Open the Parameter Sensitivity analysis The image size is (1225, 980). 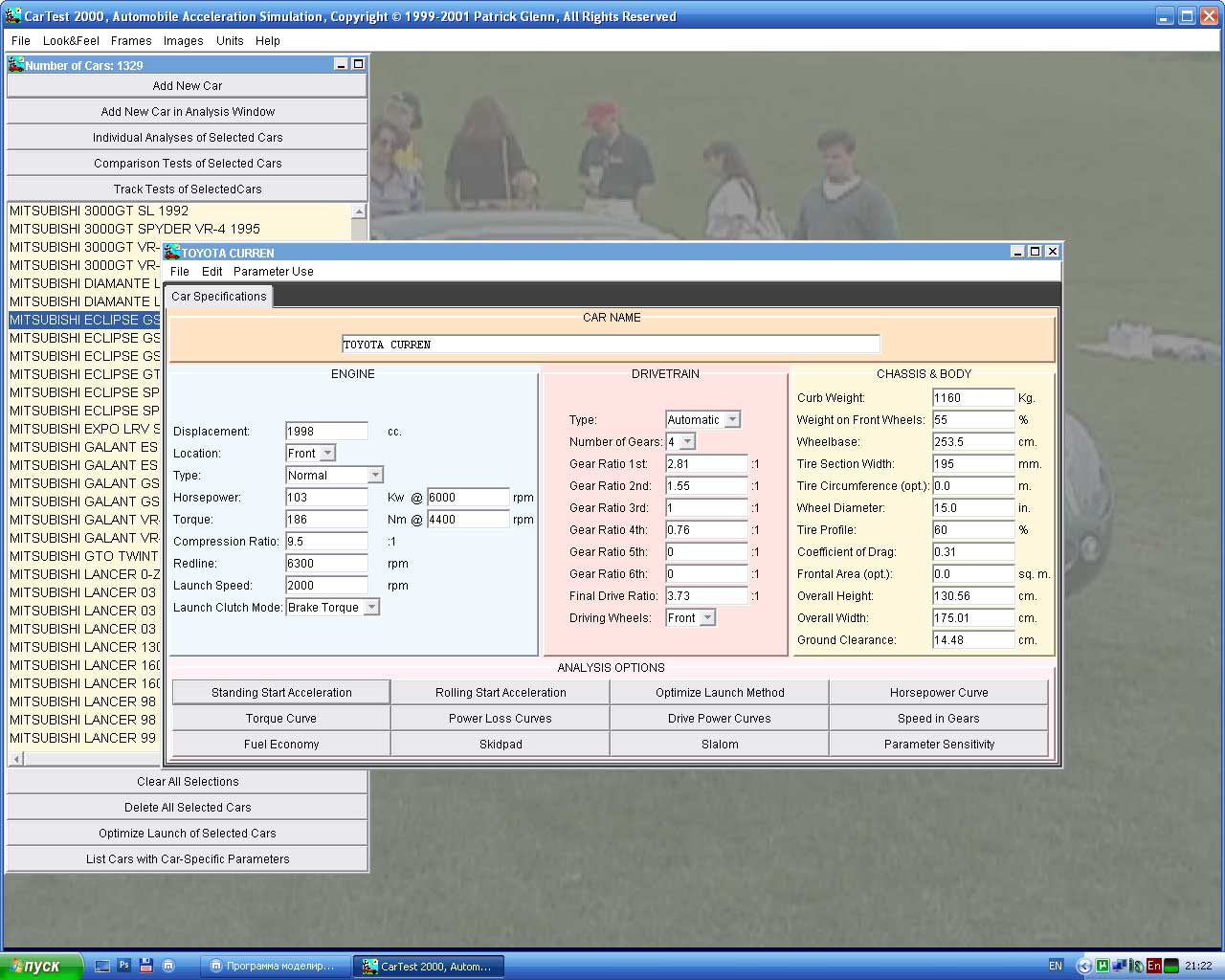pyautogui.click(x=939, y=744)
